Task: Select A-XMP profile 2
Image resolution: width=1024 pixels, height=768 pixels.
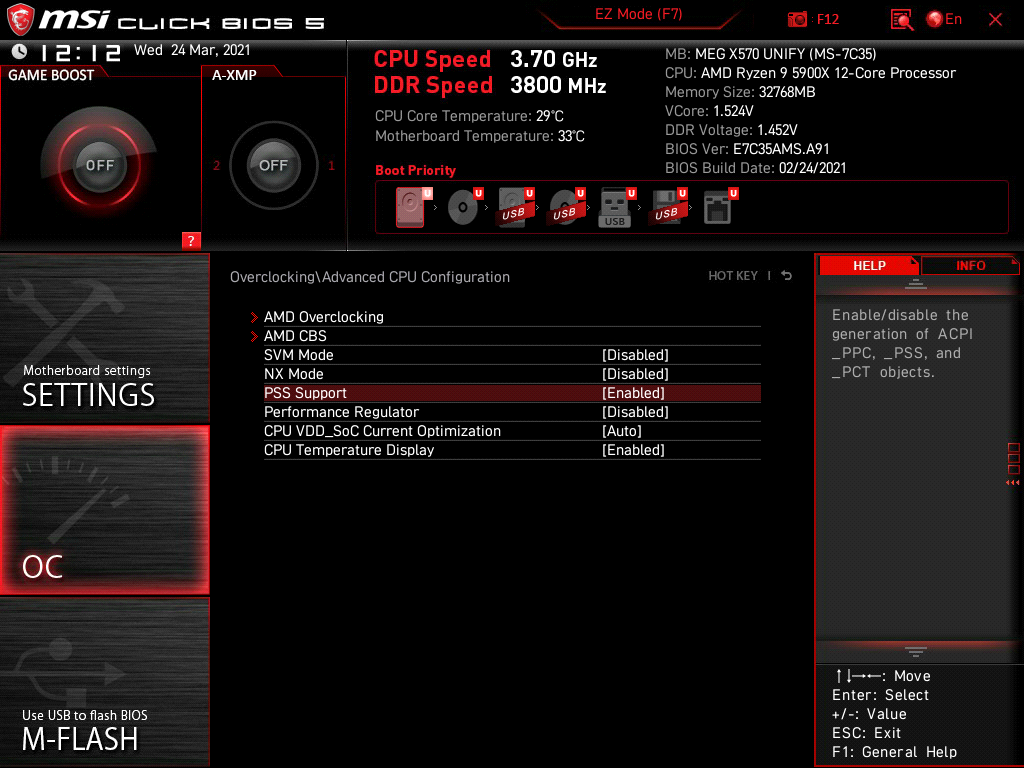Action: click(217, 165)
